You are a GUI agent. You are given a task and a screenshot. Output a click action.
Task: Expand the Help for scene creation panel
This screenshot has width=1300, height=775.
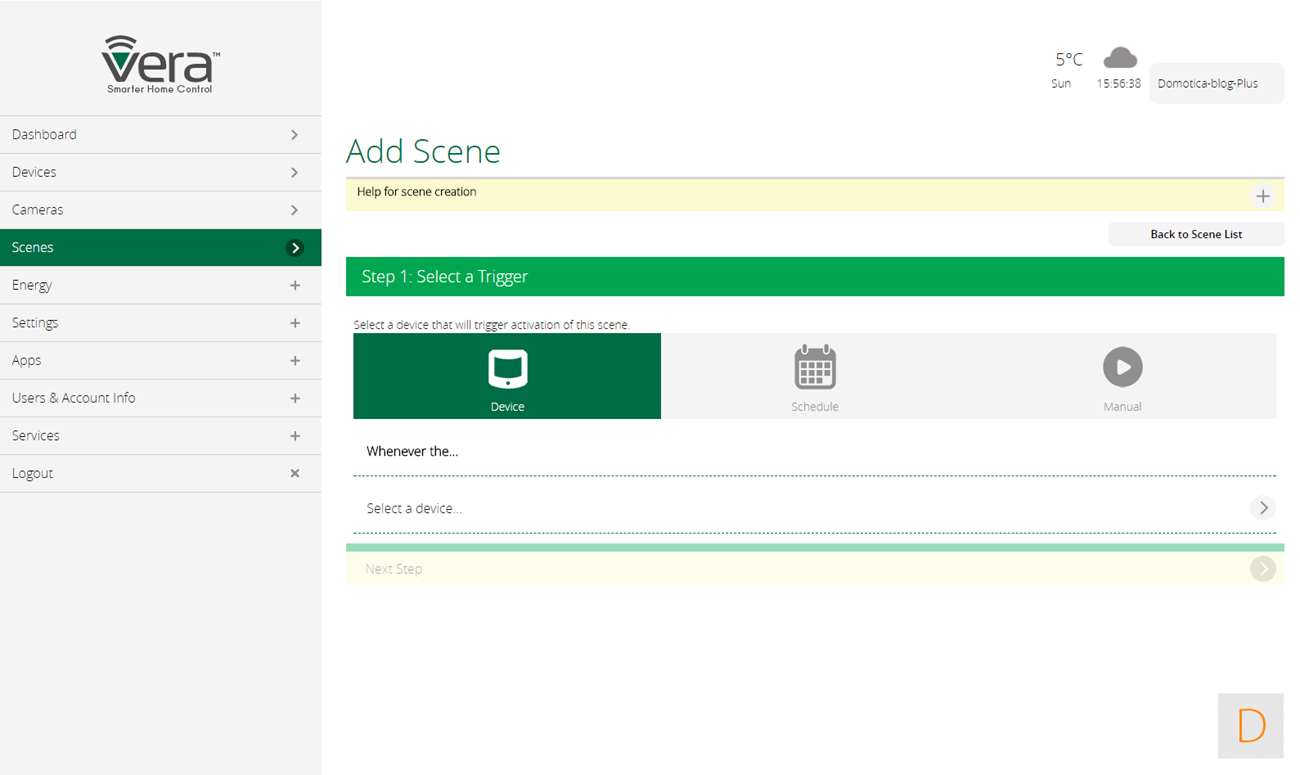pyautogui.click(x=1262, y=196)
